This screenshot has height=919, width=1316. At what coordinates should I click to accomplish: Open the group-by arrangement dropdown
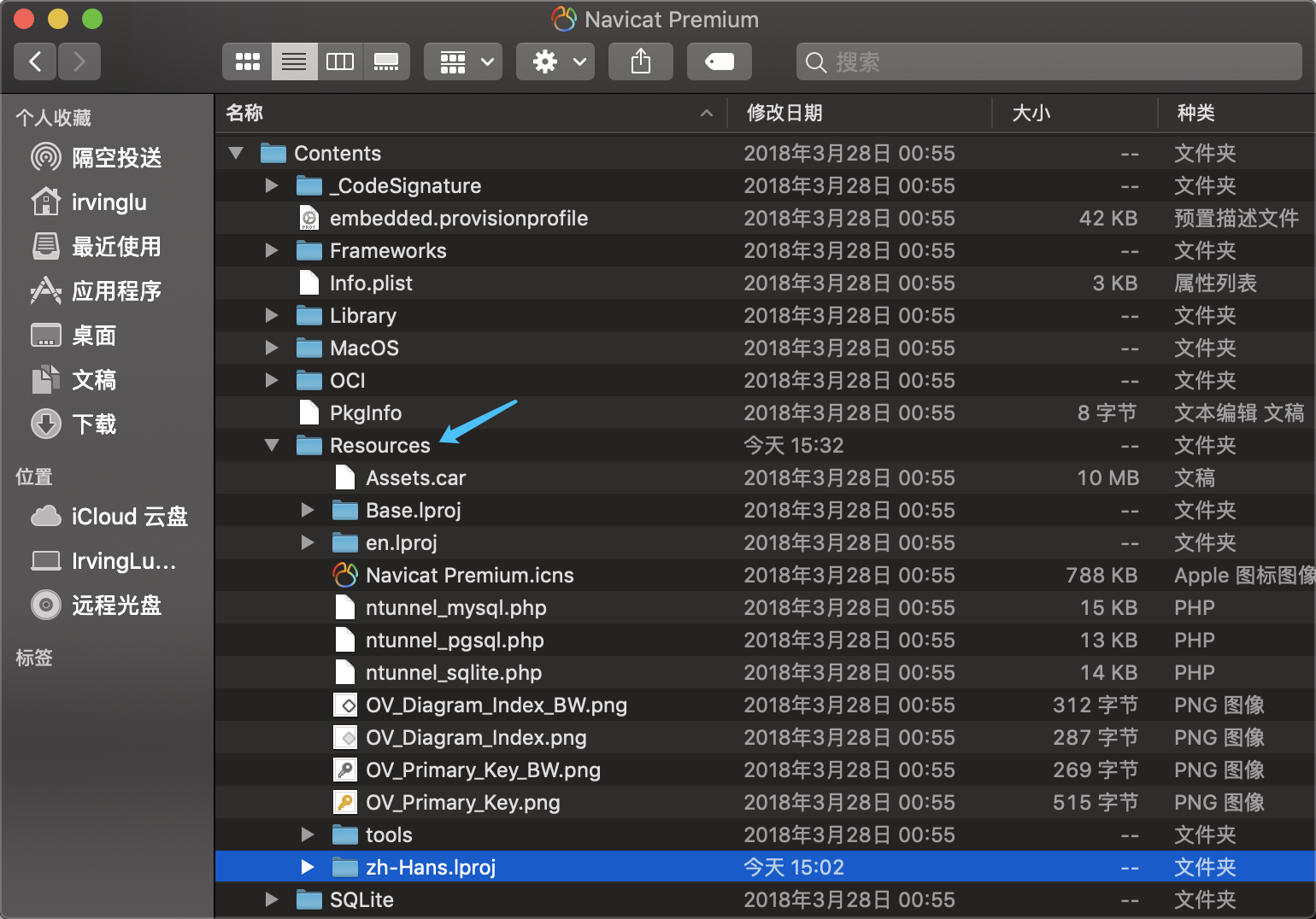point(463,61)
